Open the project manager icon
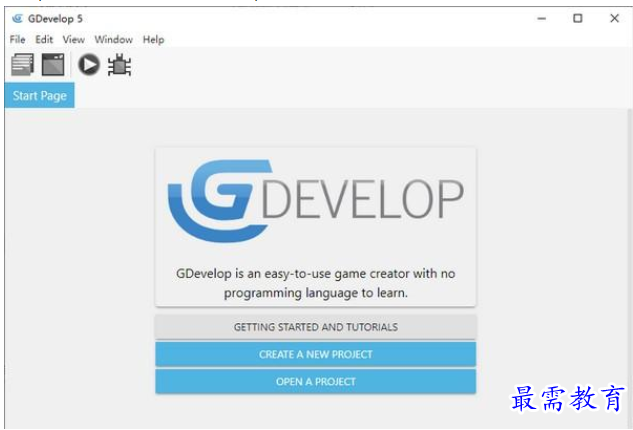 22,65
